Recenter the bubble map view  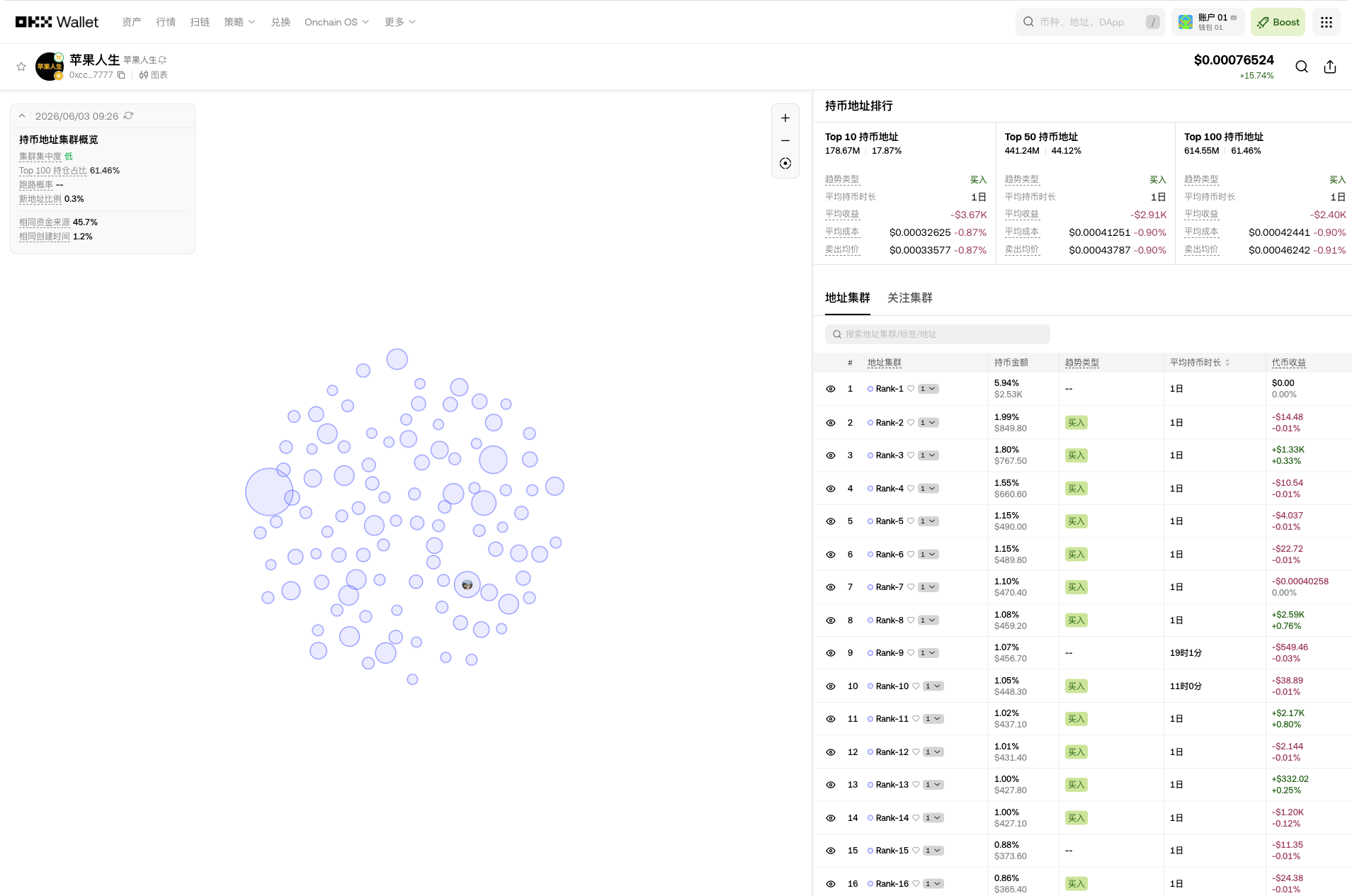tap(785, 164)
